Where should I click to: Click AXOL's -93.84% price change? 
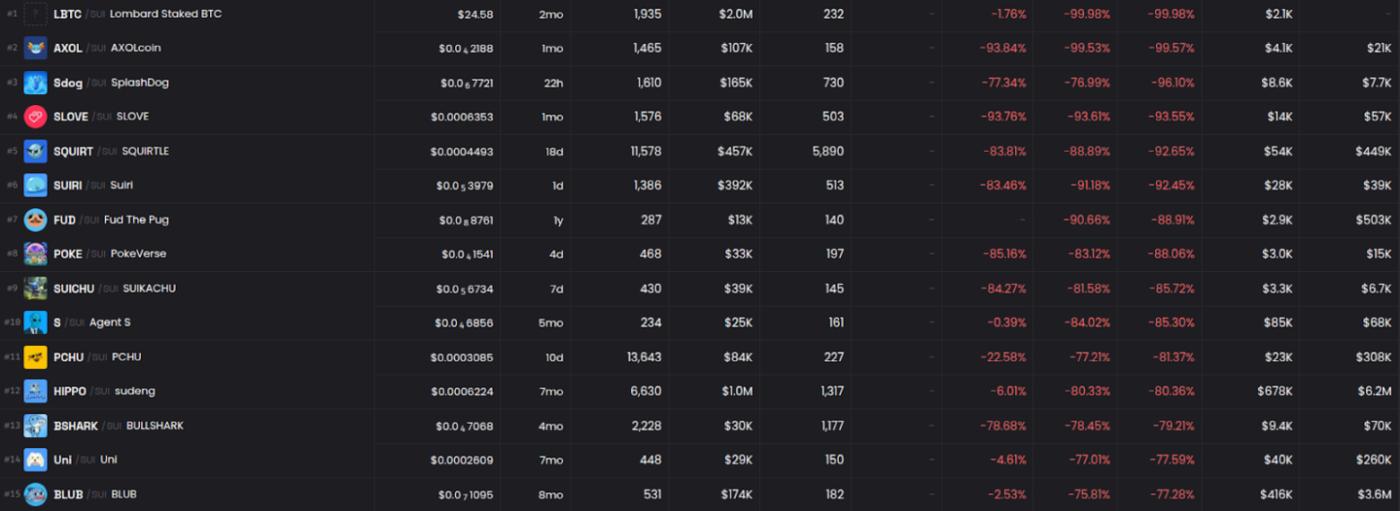tap(1003, 48)
